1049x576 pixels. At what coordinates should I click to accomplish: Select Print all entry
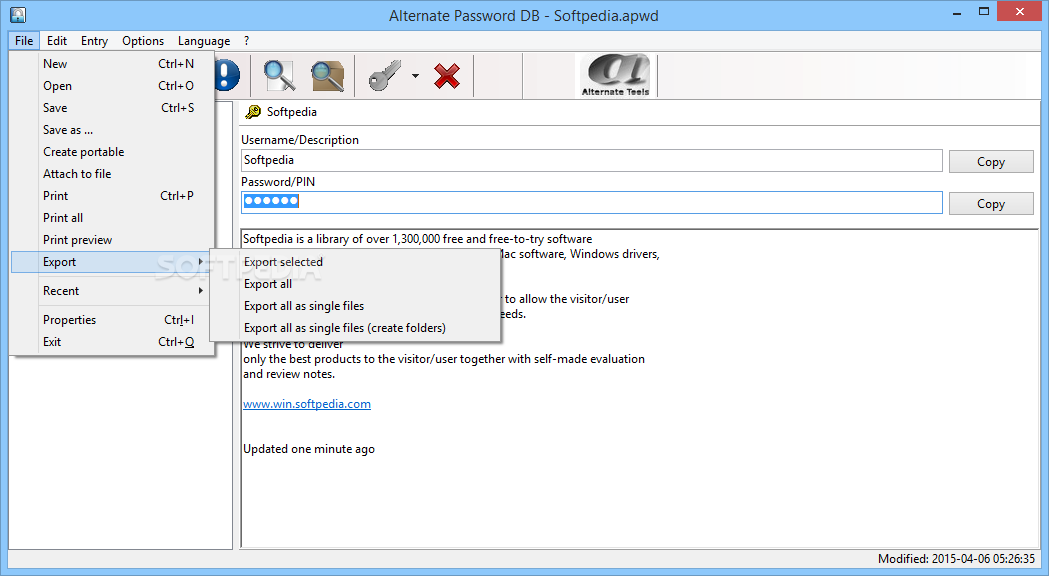click(112, 218)
